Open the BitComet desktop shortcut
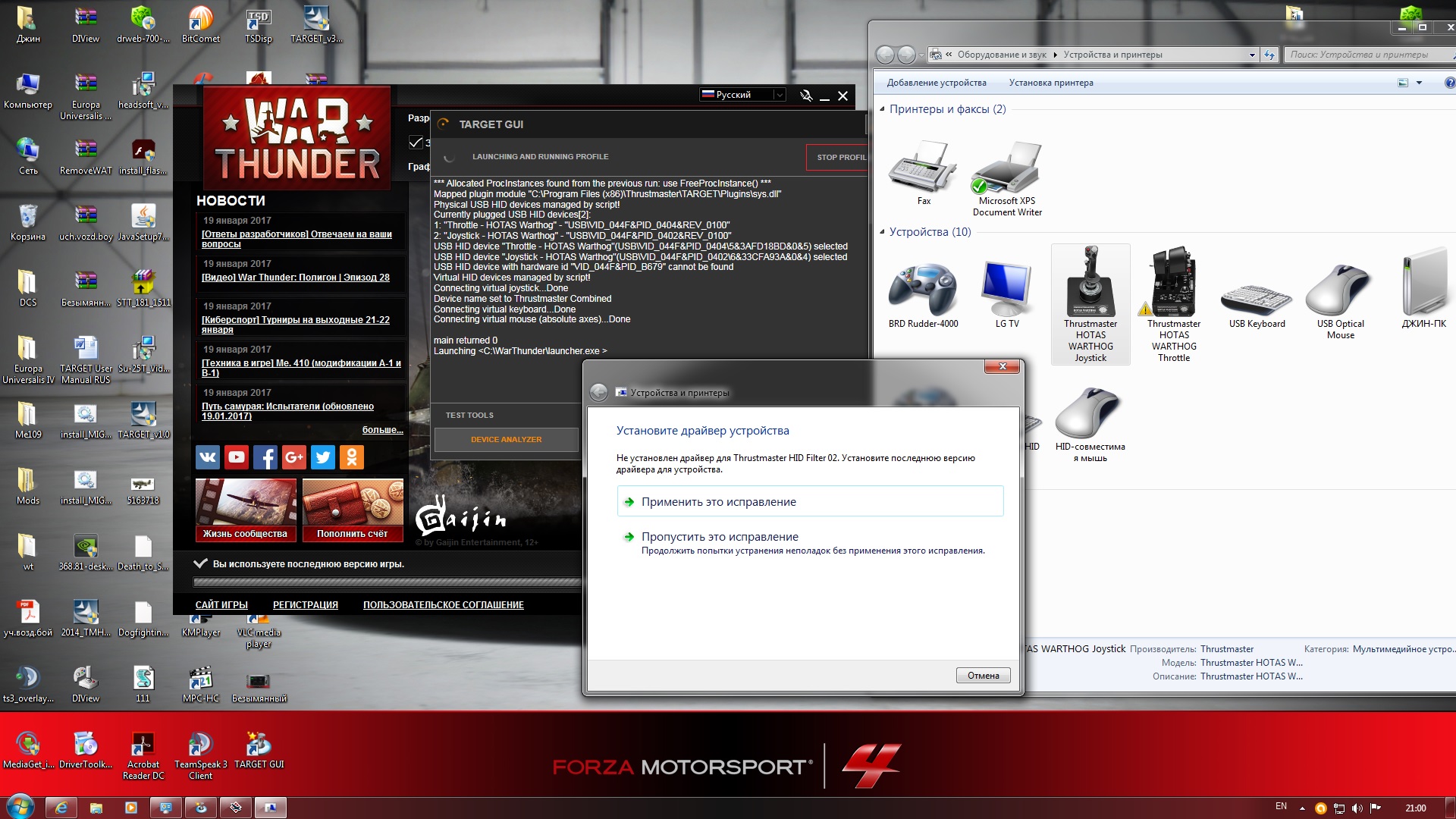This screenshot has height=819, width=1456. point(201,24)
